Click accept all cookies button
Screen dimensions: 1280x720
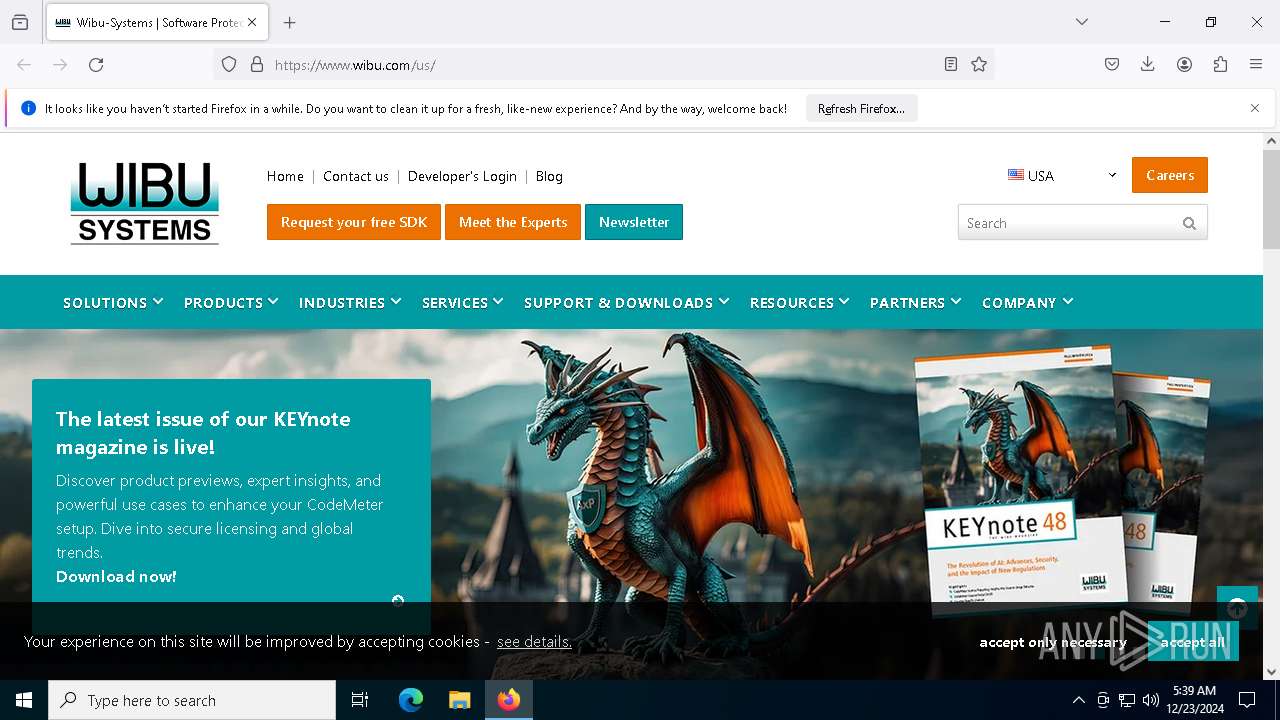[1193, 642]
